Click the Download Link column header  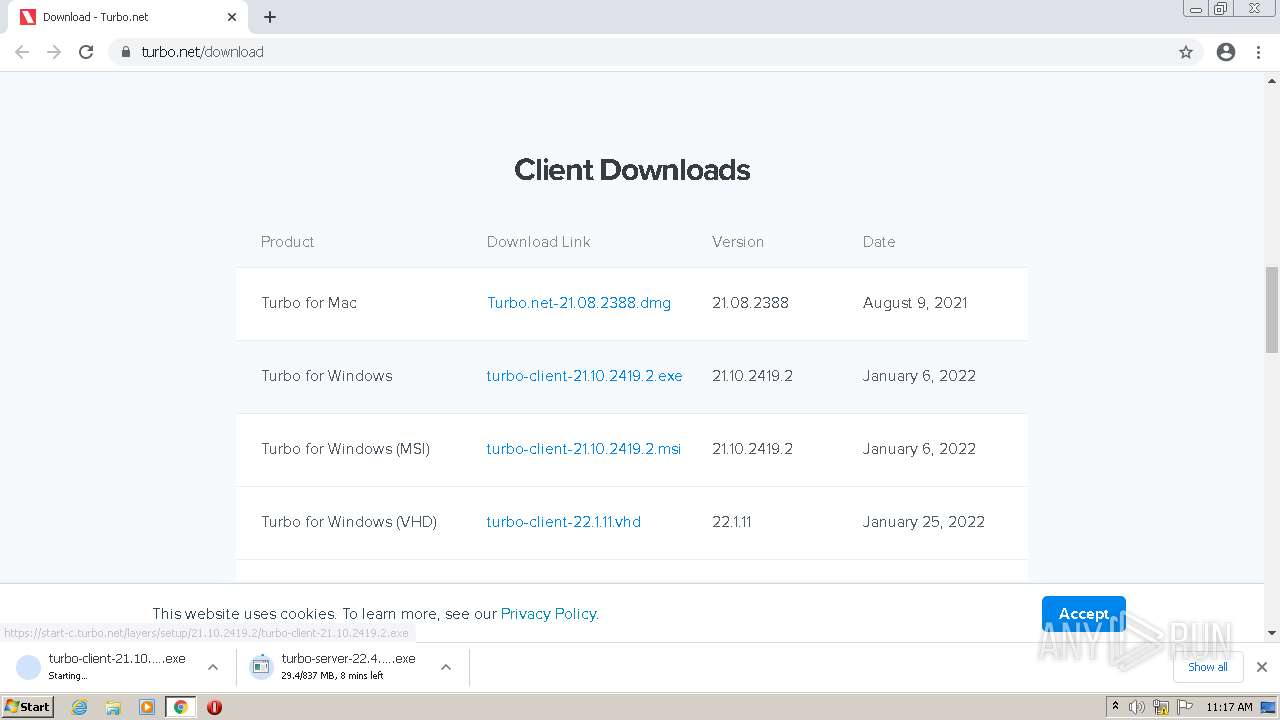click(x=539, y=242)
